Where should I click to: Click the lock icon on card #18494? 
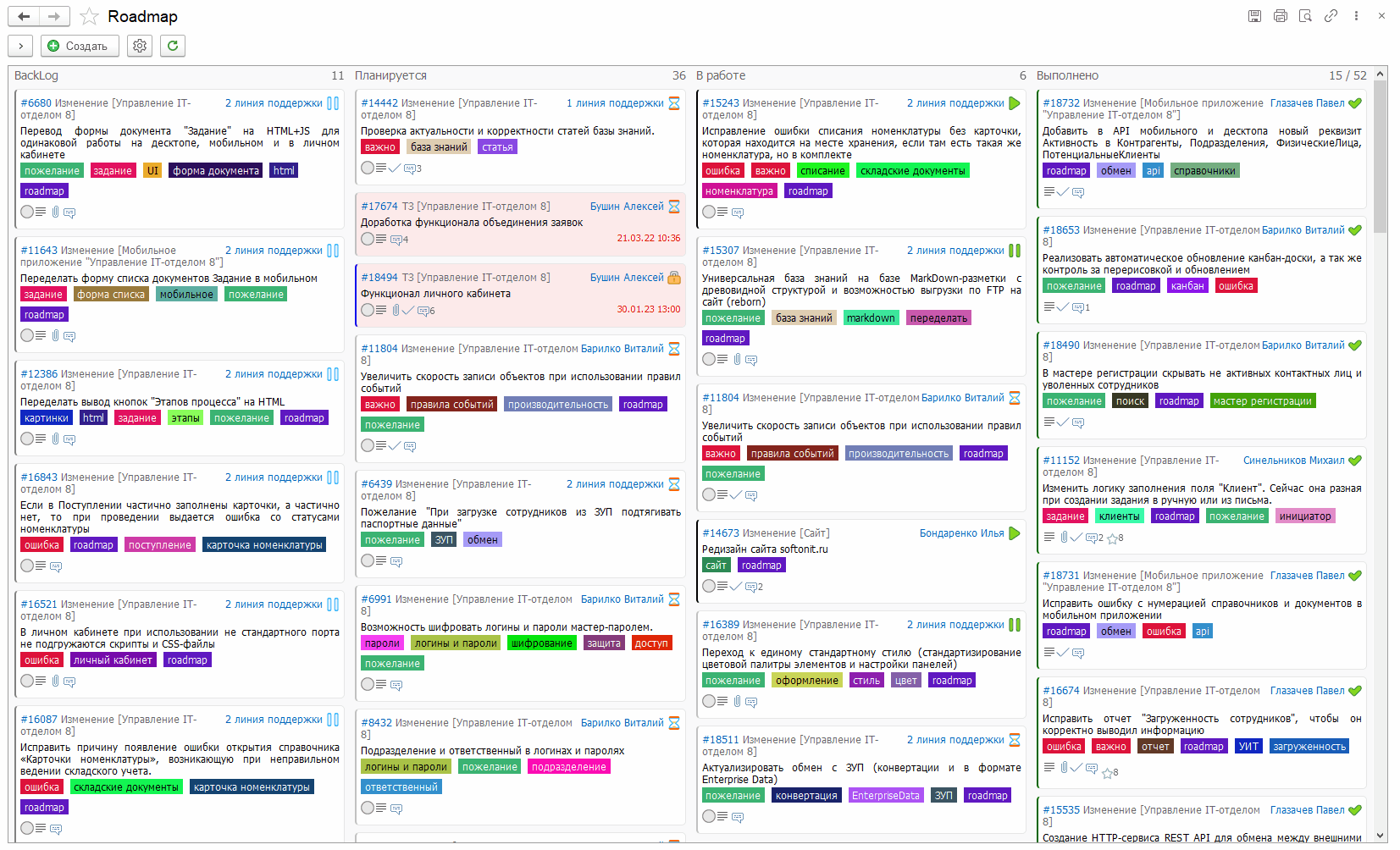674,278
